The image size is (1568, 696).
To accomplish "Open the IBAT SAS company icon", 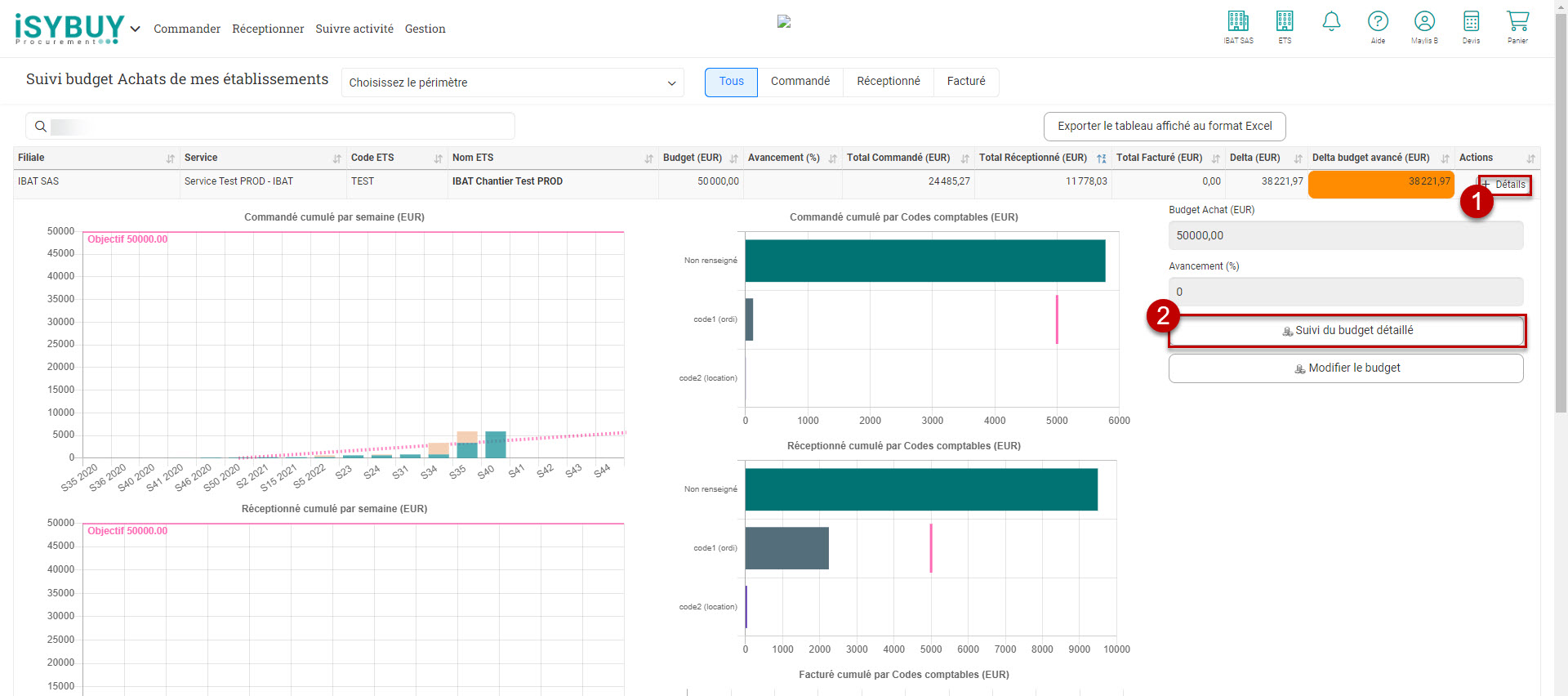I will [1238, 26].
